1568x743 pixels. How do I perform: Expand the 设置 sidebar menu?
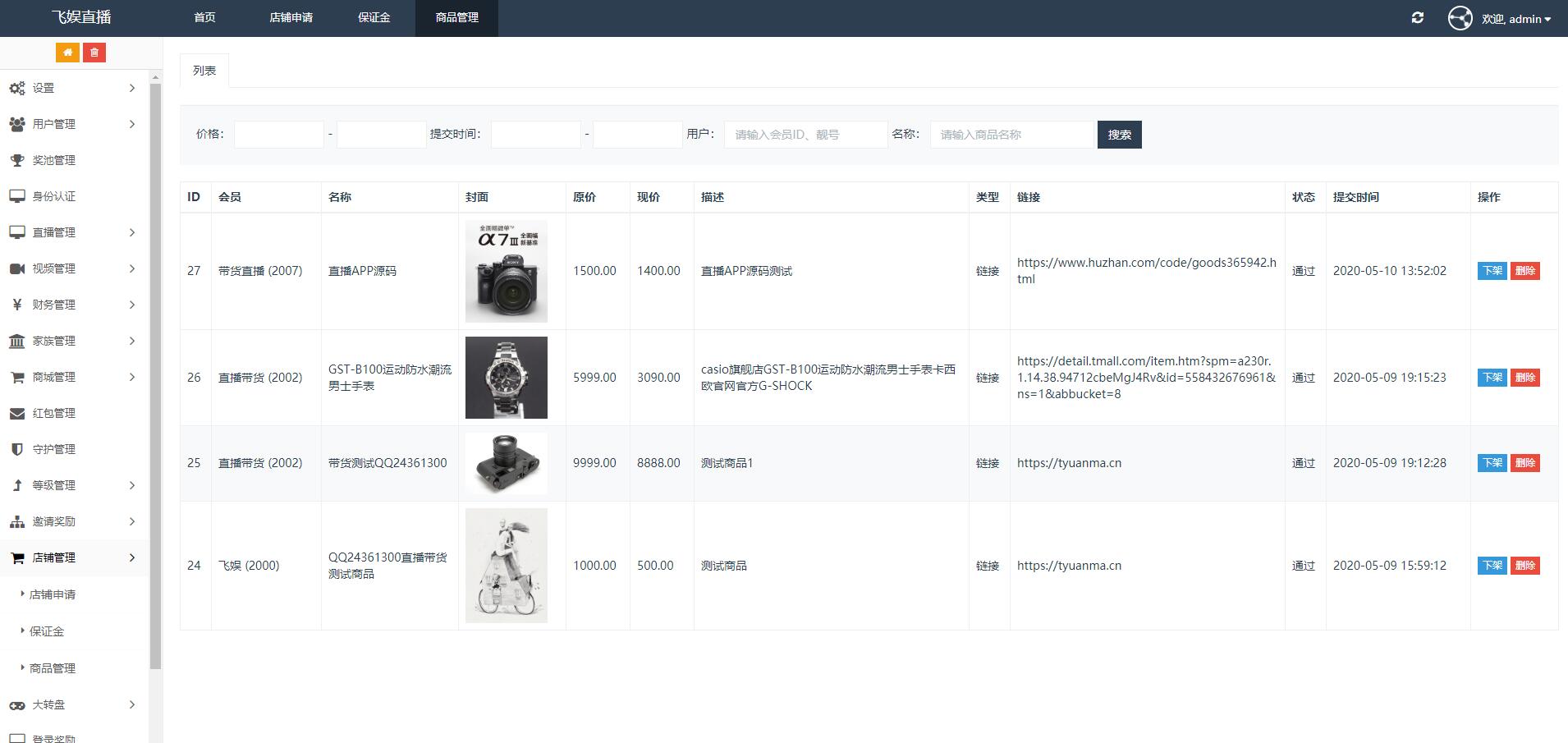[x=72, y=88]
